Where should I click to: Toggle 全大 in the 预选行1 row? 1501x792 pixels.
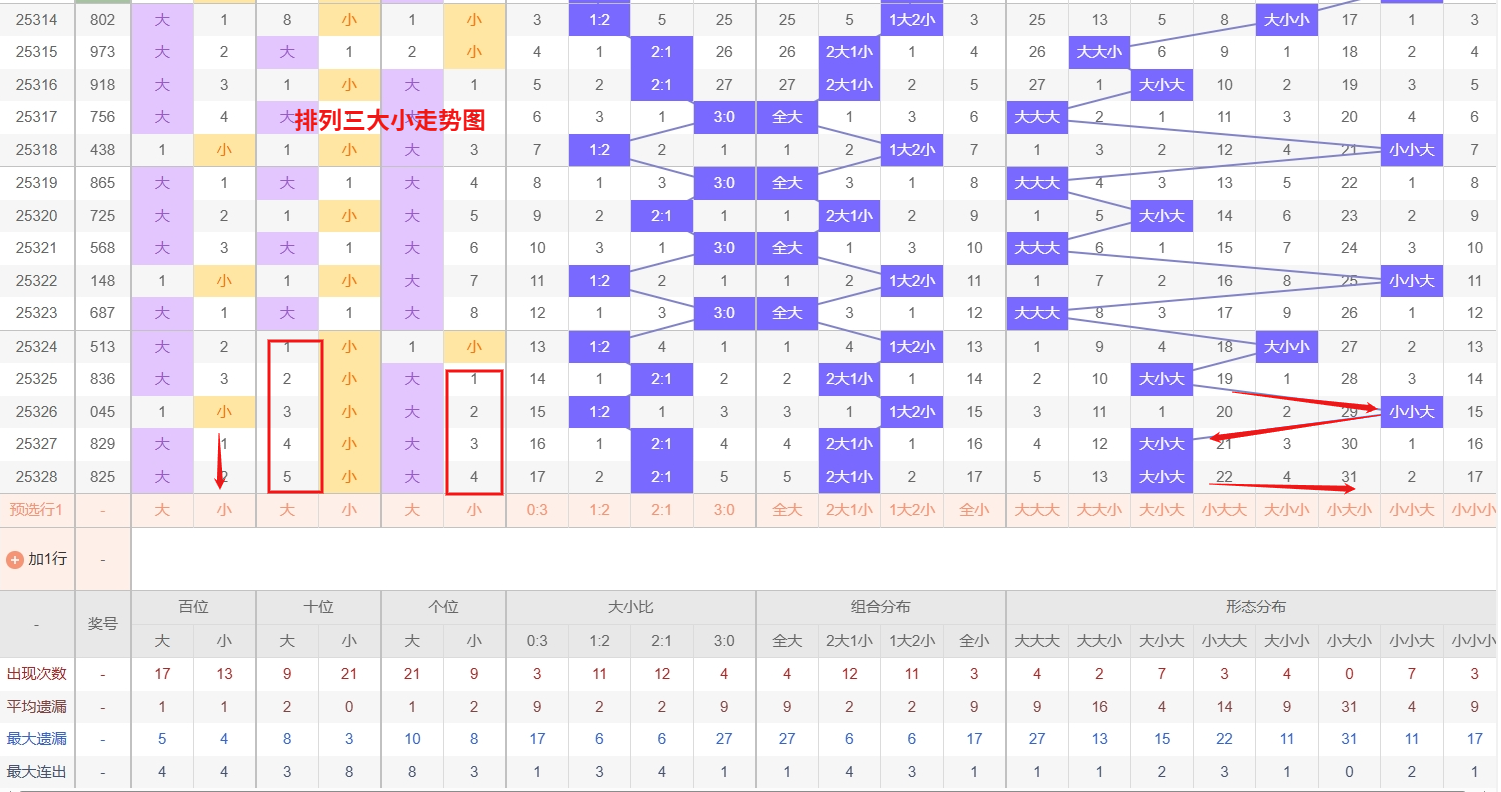(787, 510)
